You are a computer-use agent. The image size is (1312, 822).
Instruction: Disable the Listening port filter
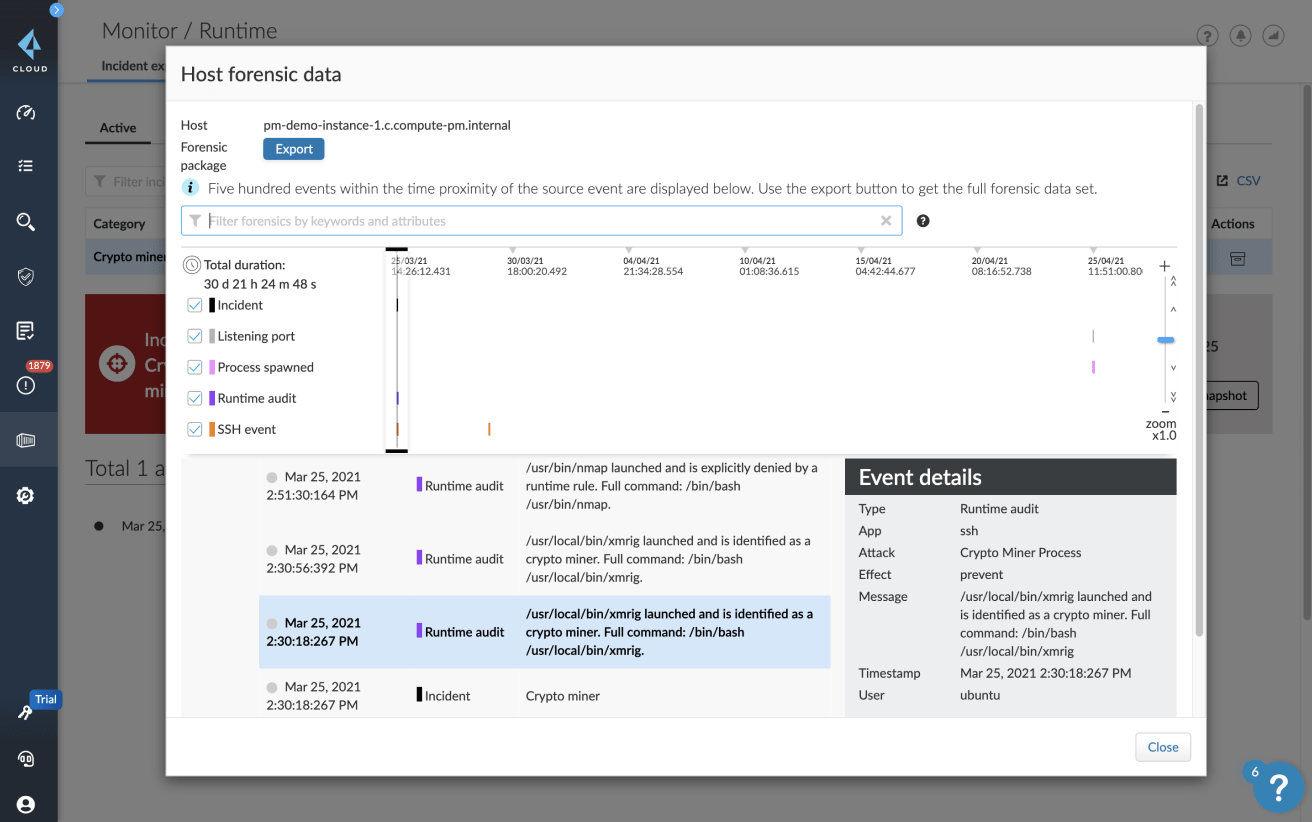pos(194,336)
